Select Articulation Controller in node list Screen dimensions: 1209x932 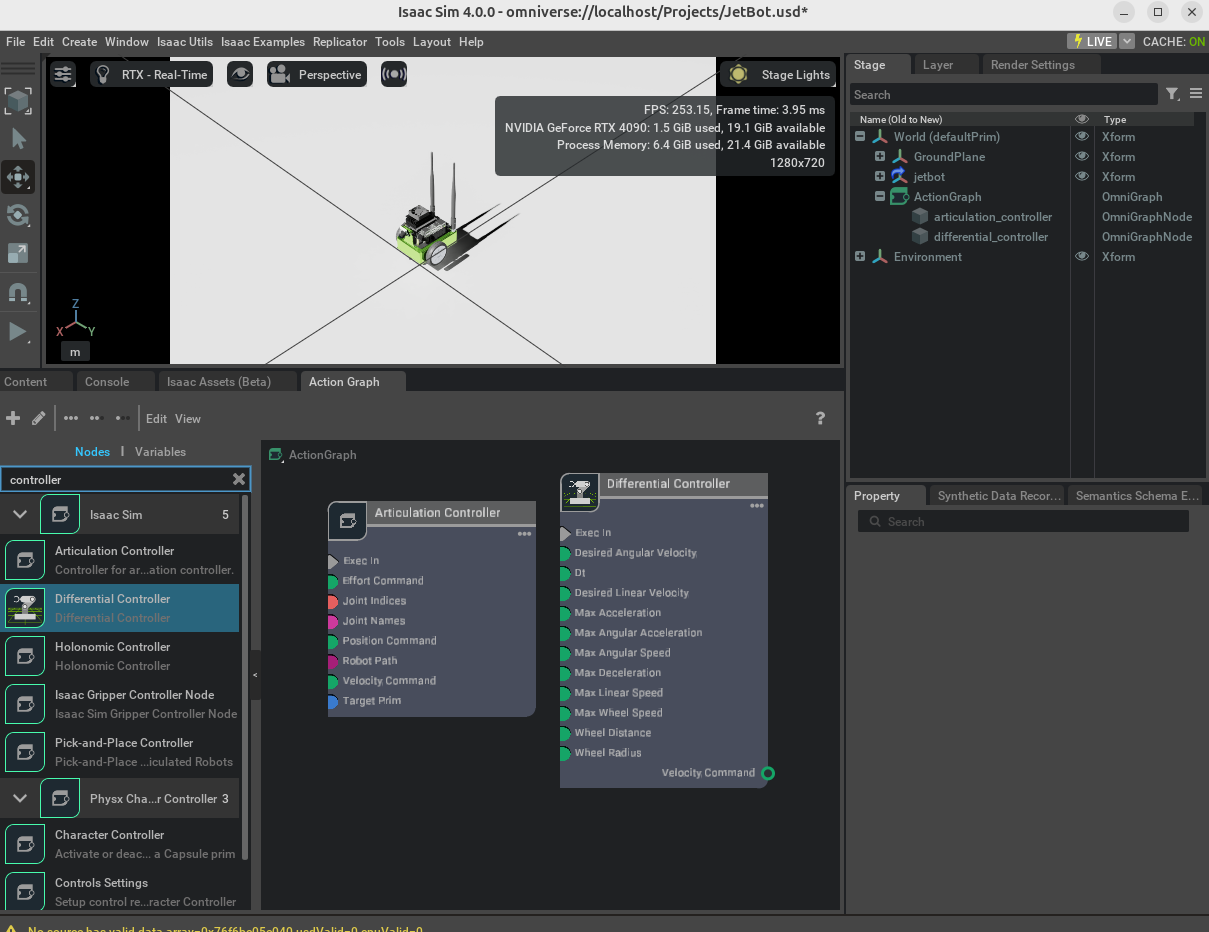pyautogui.click(x=120, y=560)
